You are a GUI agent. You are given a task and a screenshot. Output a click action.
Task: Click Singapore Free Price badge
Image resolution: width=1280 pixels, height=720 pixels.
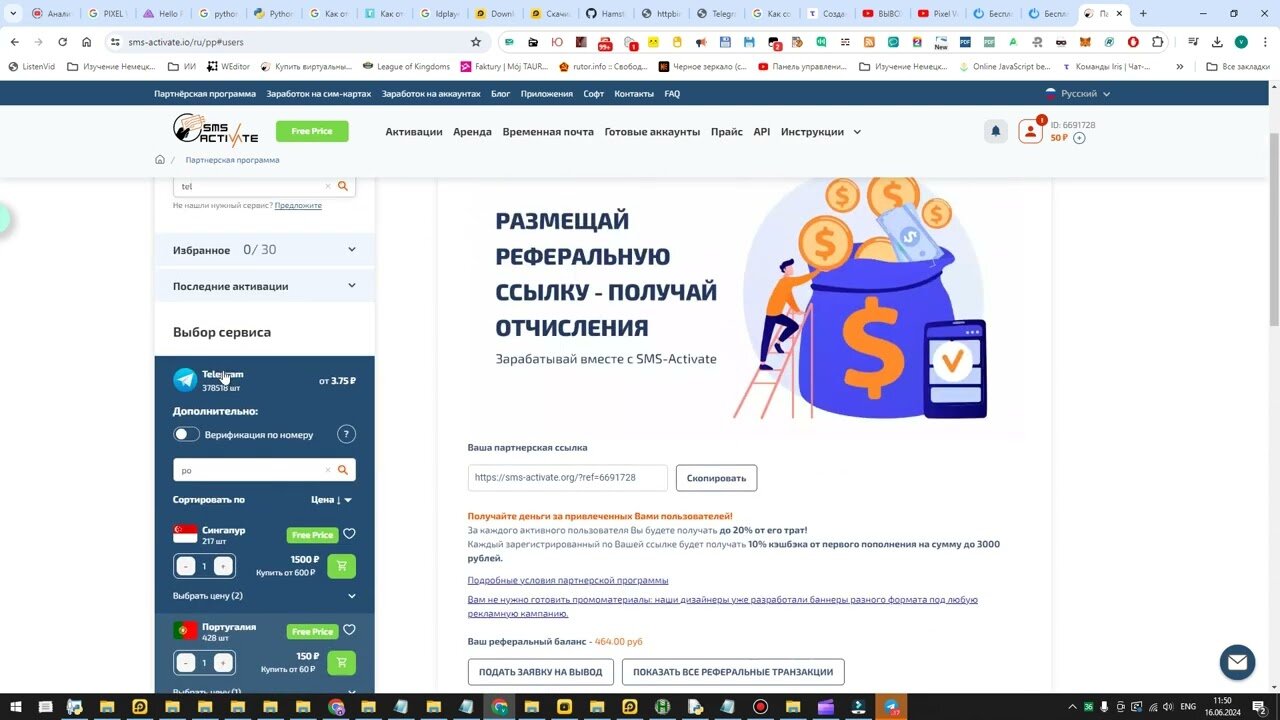312,535
